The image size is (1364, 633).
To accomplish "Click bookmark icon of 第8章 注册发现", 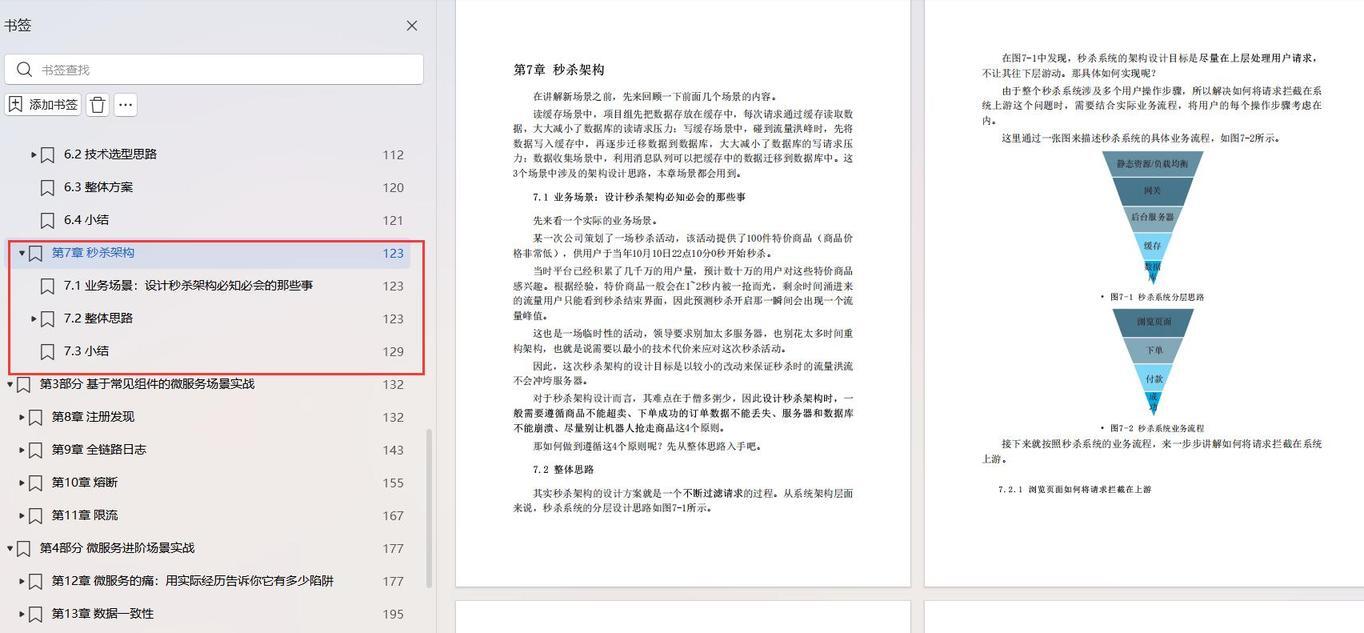I will 35,417.
